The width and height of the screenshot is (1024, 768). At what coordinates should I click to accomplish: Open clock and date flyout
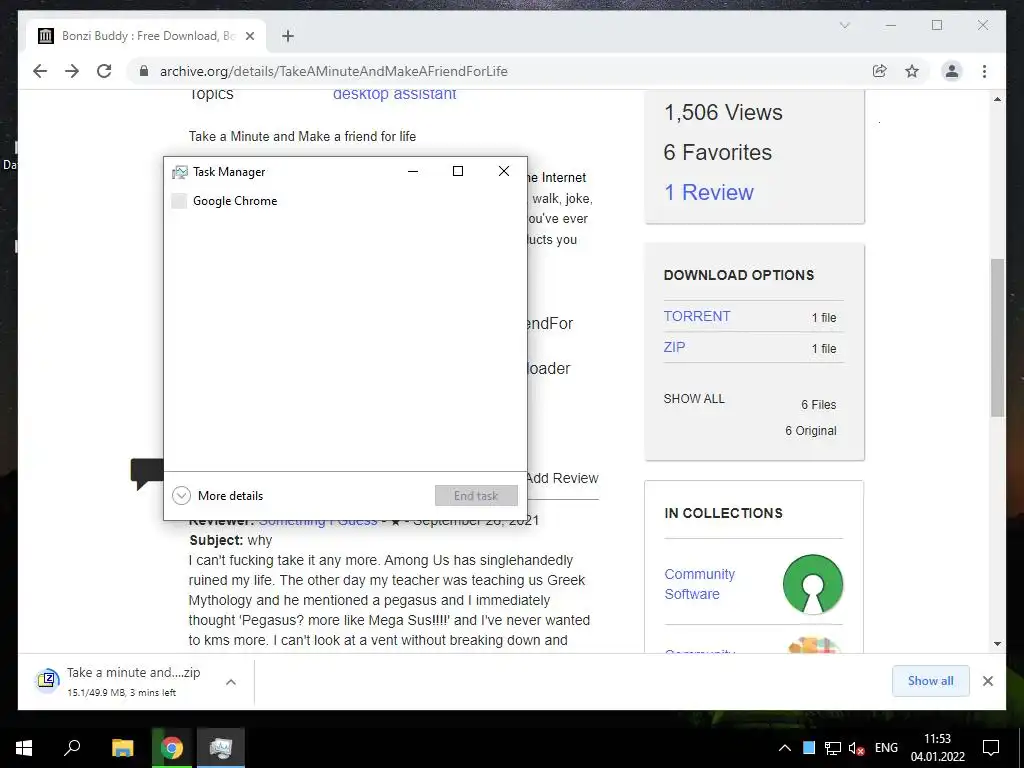(x=938, y=748)
